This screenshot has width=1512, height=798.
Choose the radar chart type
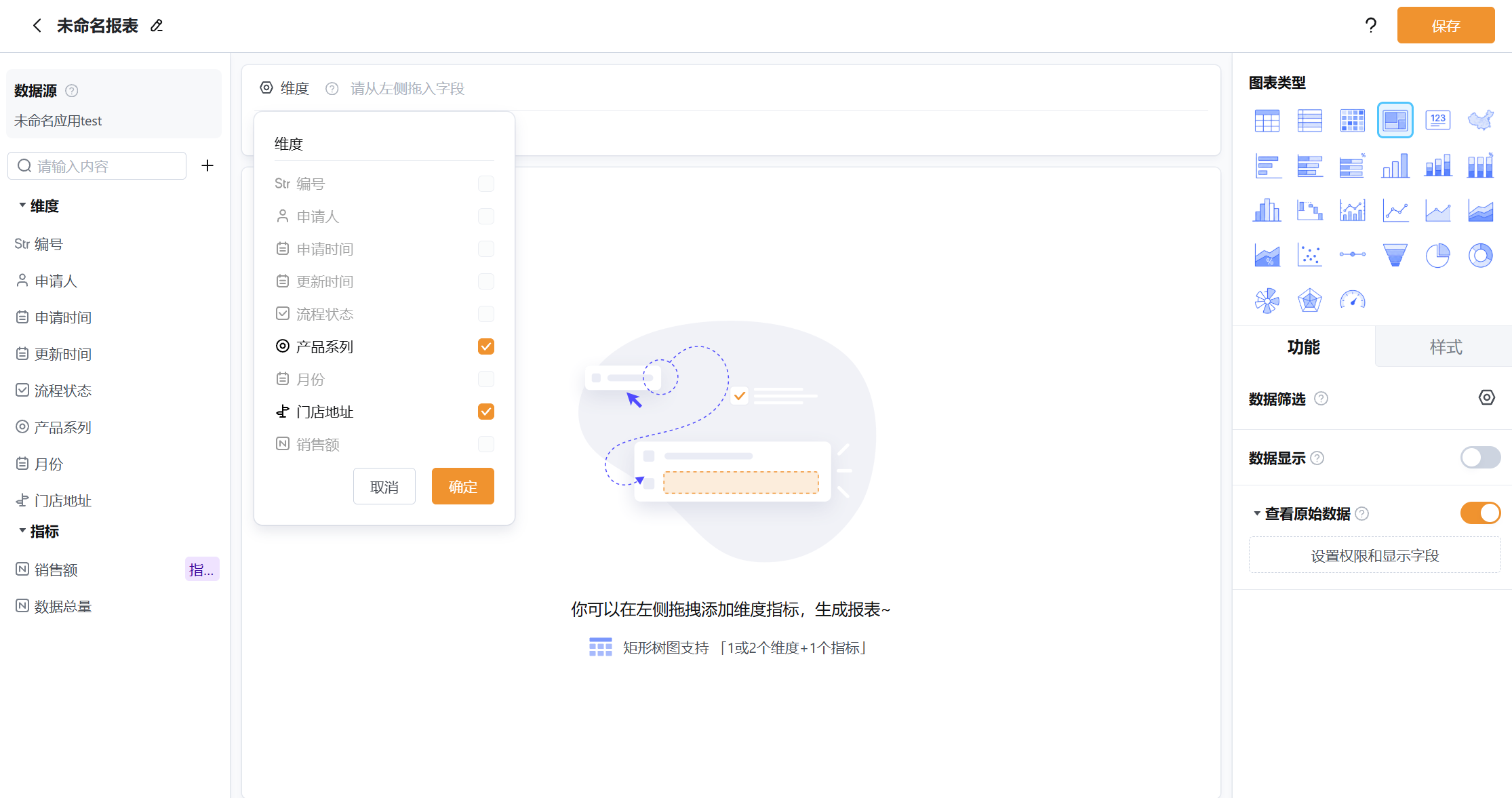tap(1309, 300)
